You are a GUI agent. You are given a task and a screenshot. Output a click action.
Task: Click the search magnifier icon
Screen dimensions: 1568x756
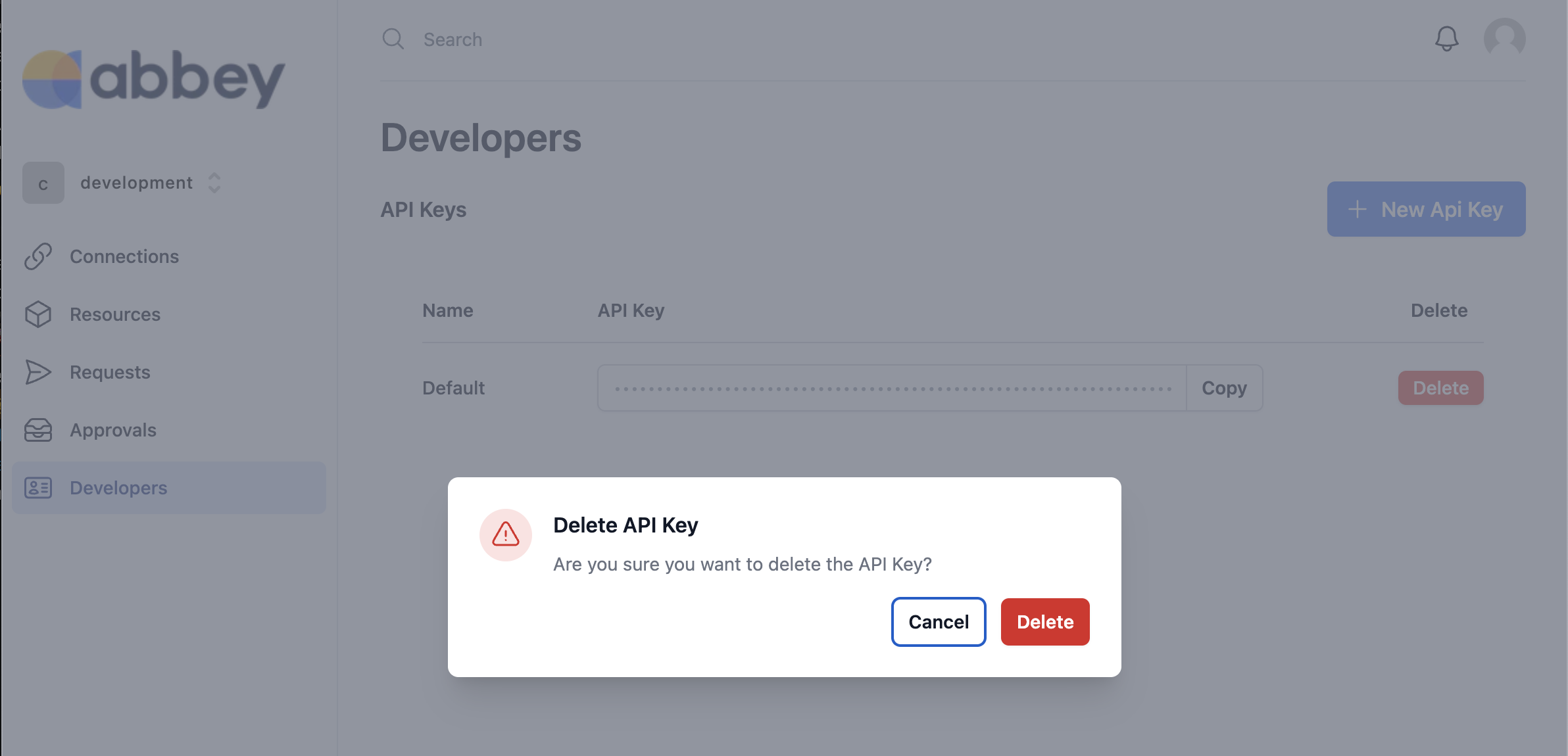point(393,39)
